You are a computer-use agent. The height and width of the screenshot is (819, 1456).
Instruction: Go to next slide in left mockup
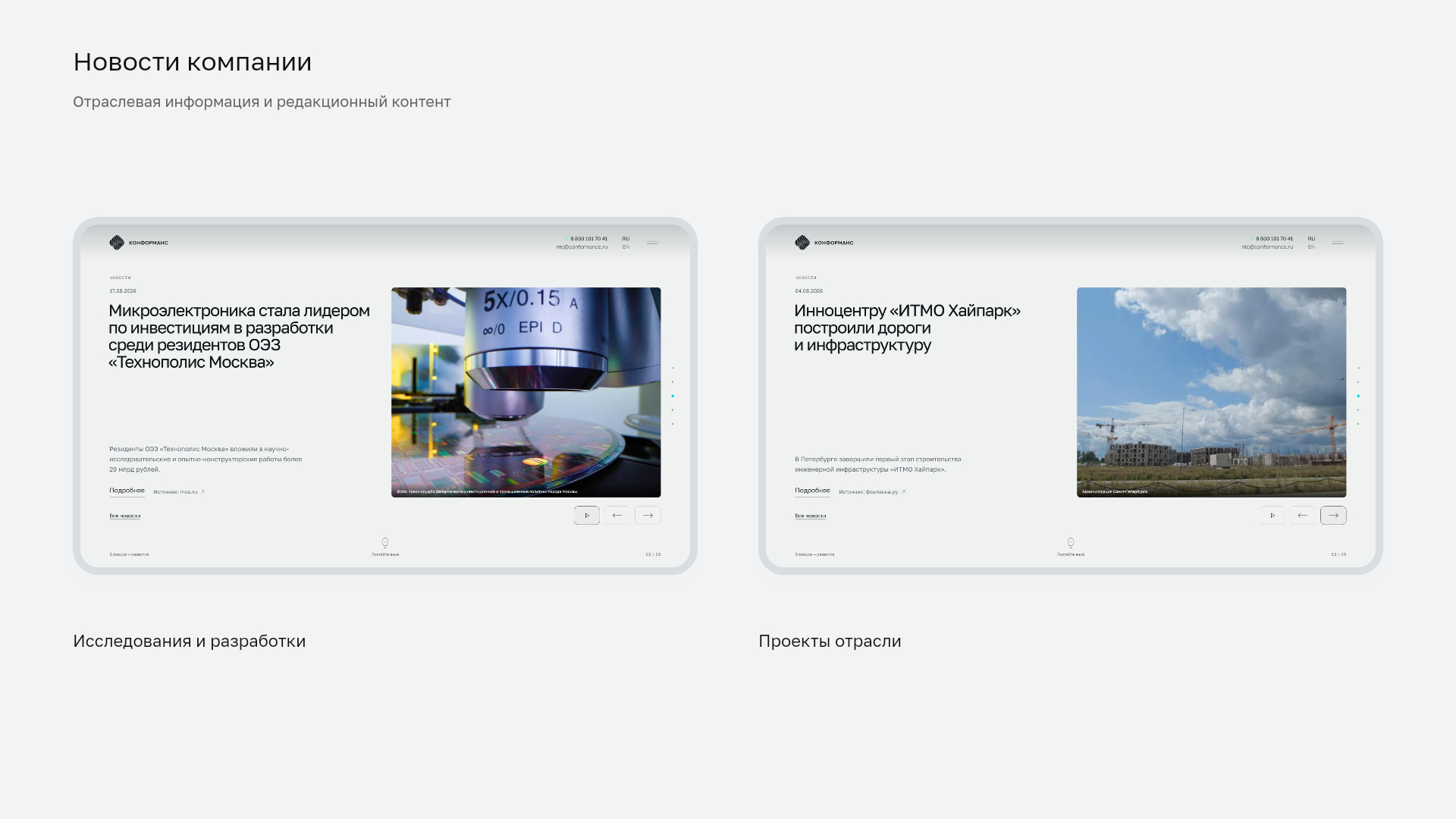pos(648,516)
